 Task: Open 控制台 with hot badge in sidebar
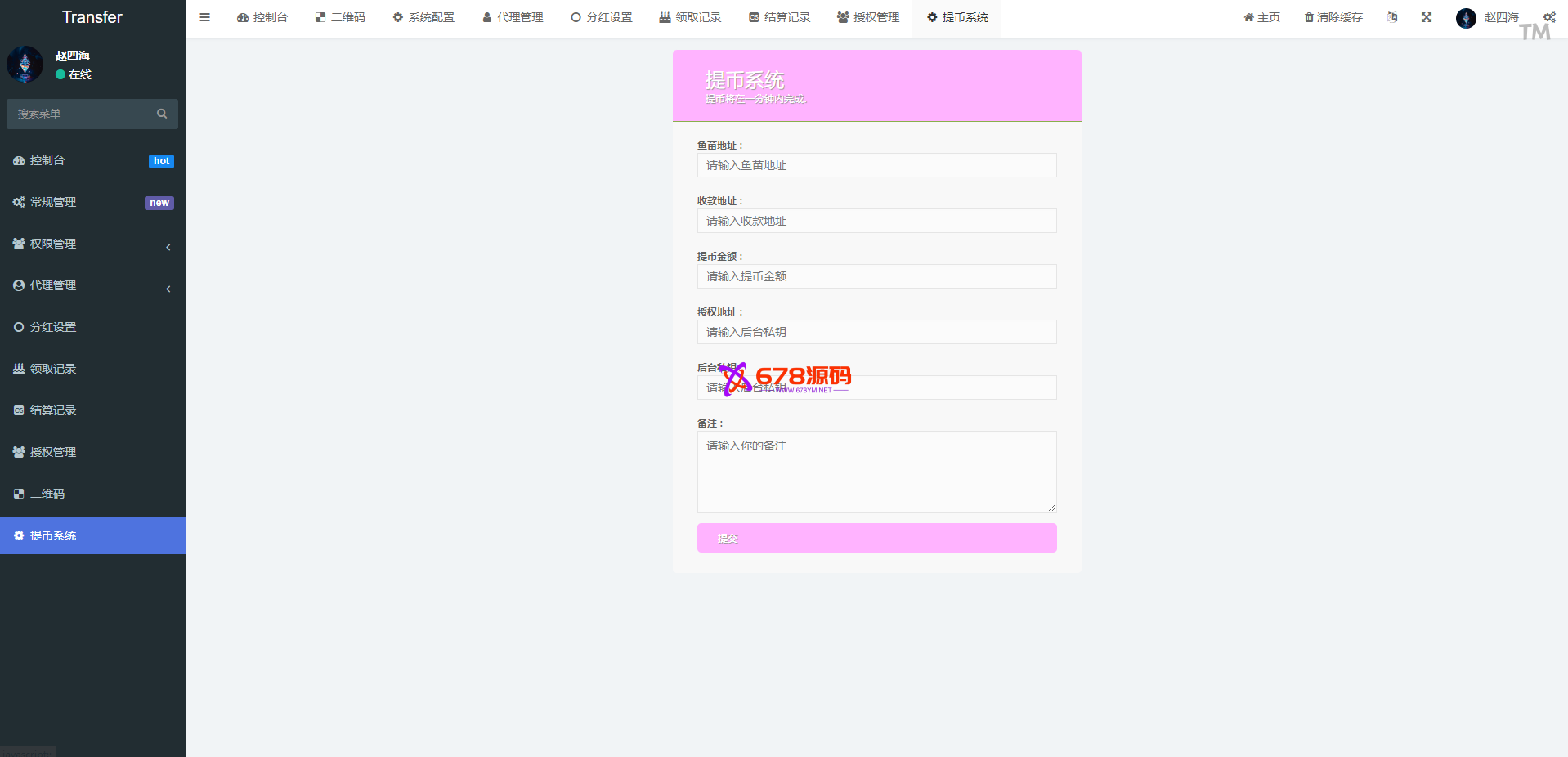[x=47, y=160]
